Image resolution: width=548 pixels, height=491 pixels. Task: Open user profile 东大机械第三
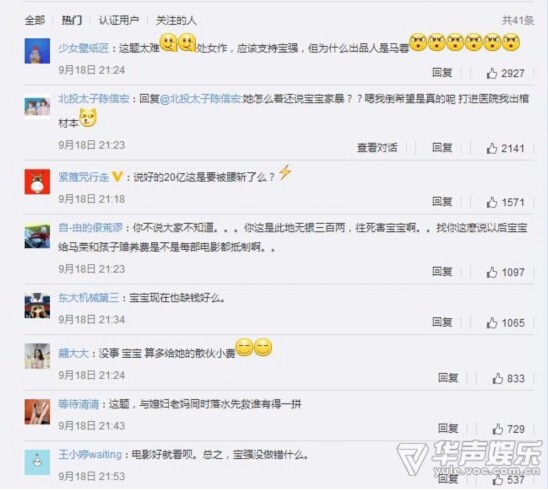pos(88,298)
